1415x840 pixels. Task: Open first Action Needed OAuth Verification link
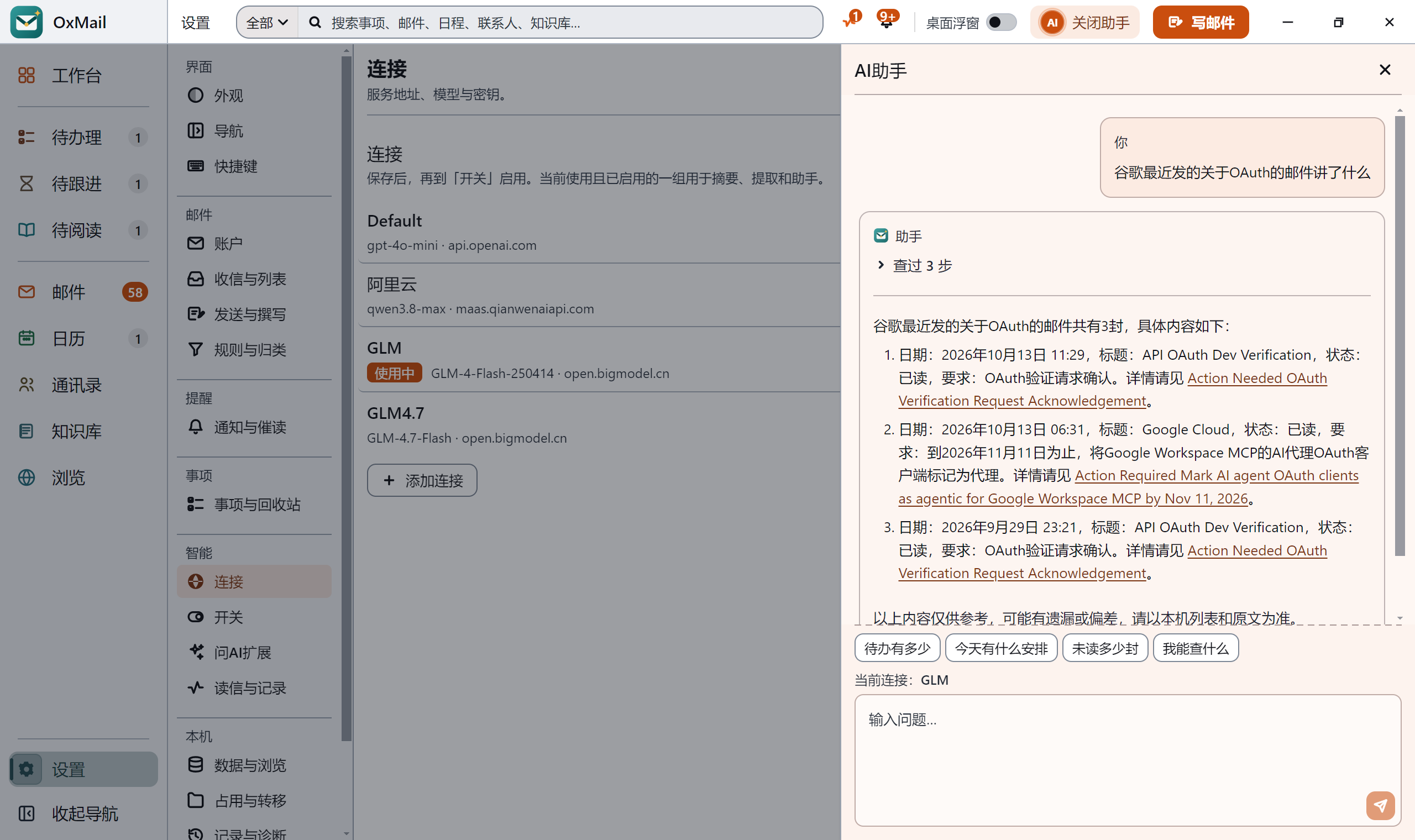[x=1113, y=390]
